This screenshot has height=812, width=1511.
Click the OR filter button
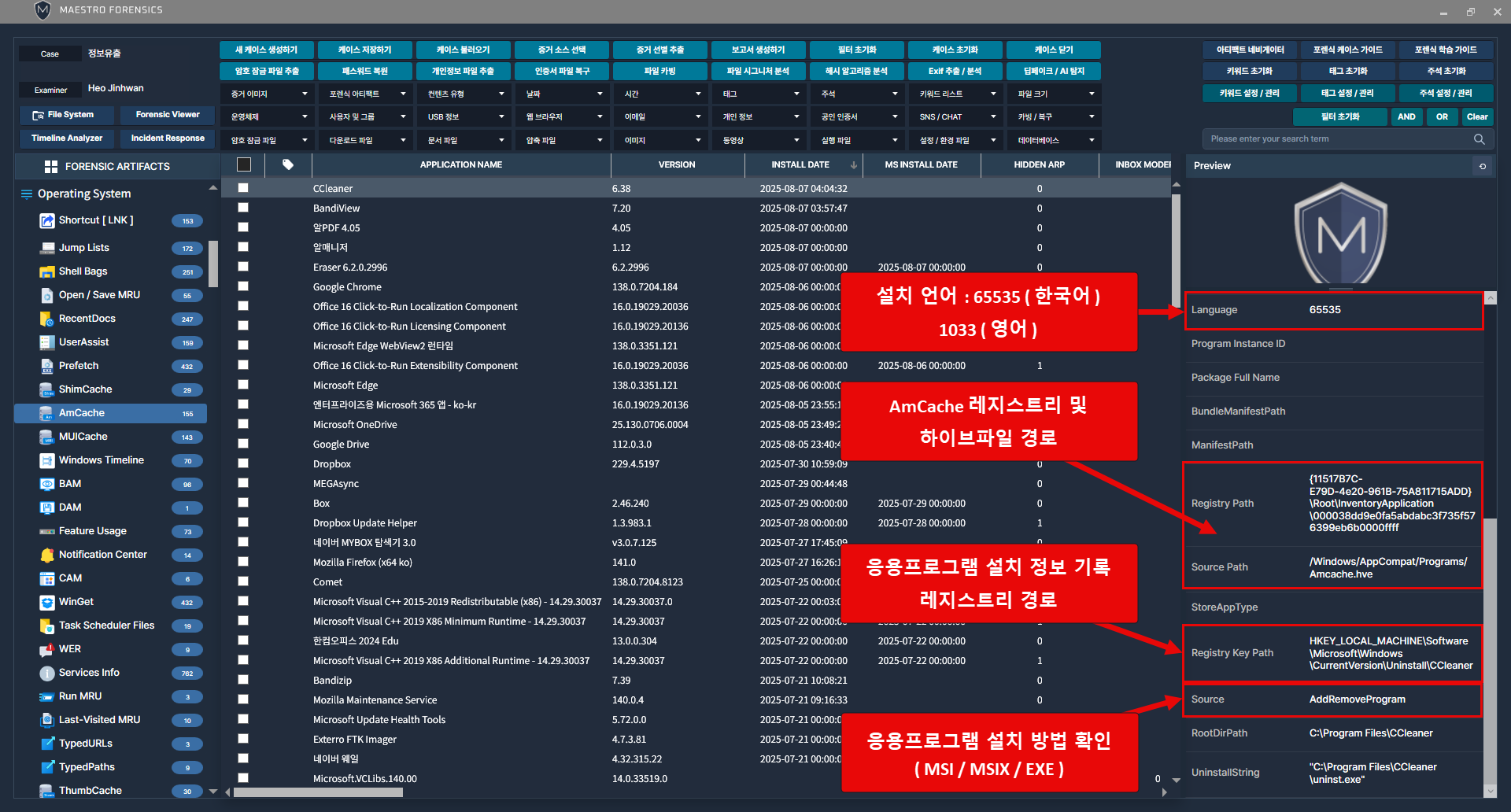pos(1442,116)
